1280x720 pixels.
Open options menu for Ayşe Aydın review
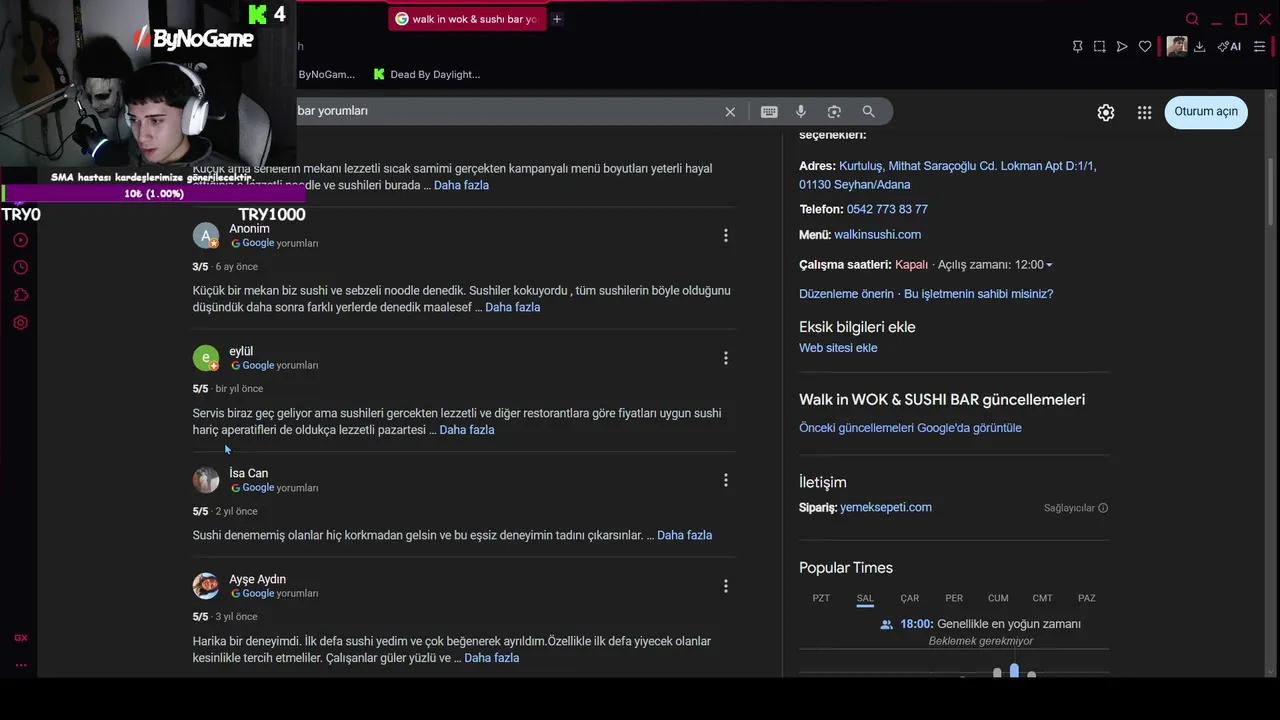point(726,586)
